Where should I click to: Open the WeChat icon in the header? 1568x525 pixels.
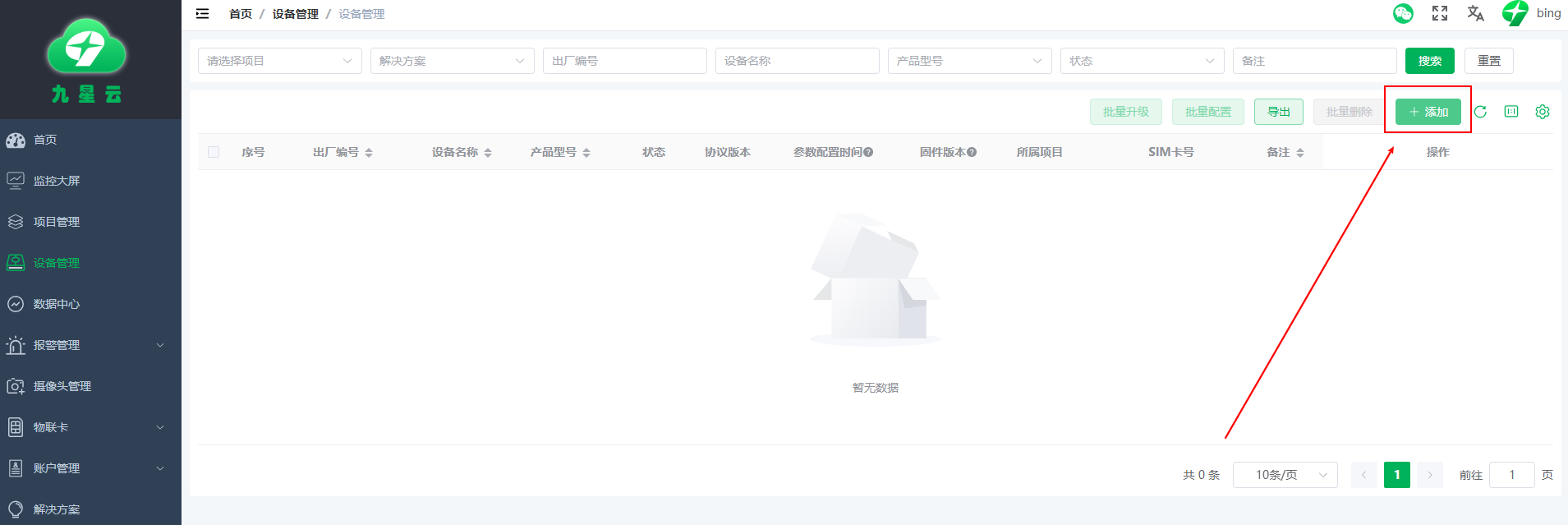click(1403, 13)
